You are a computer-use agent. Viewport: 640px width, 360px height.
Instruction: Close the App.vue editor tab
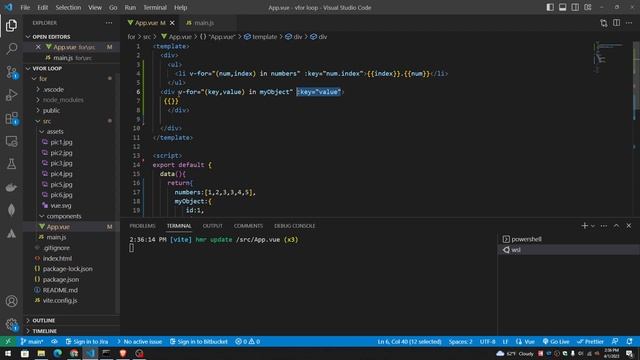(x=172, y=23)
